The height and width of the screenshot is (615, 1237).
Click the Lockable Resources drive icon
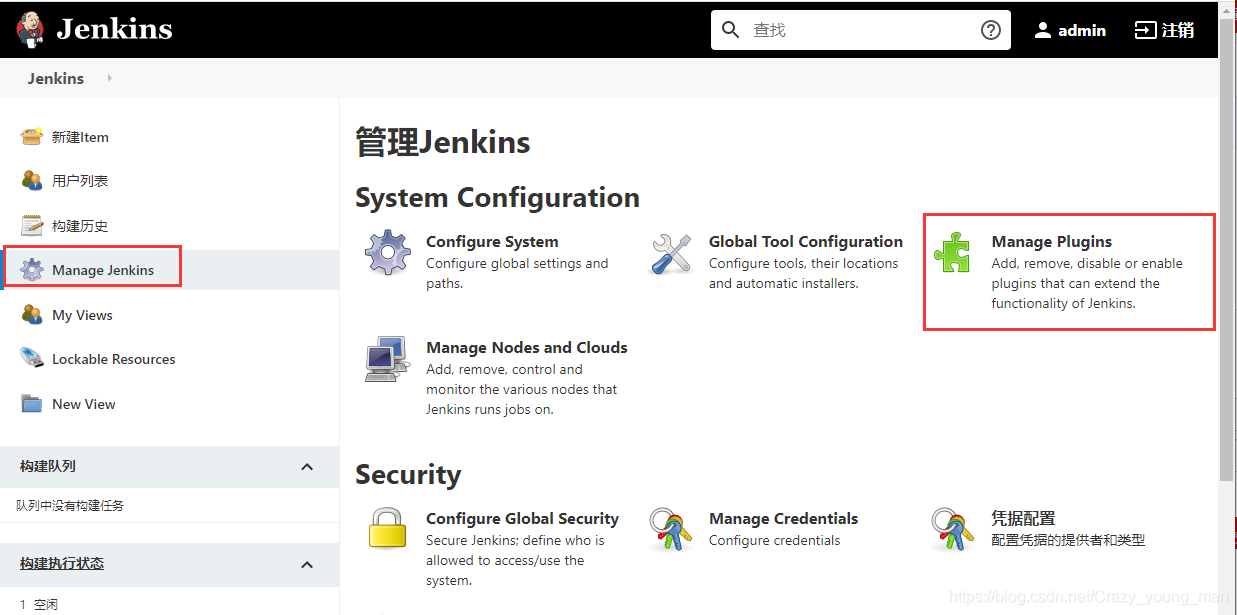click(32, 359)
